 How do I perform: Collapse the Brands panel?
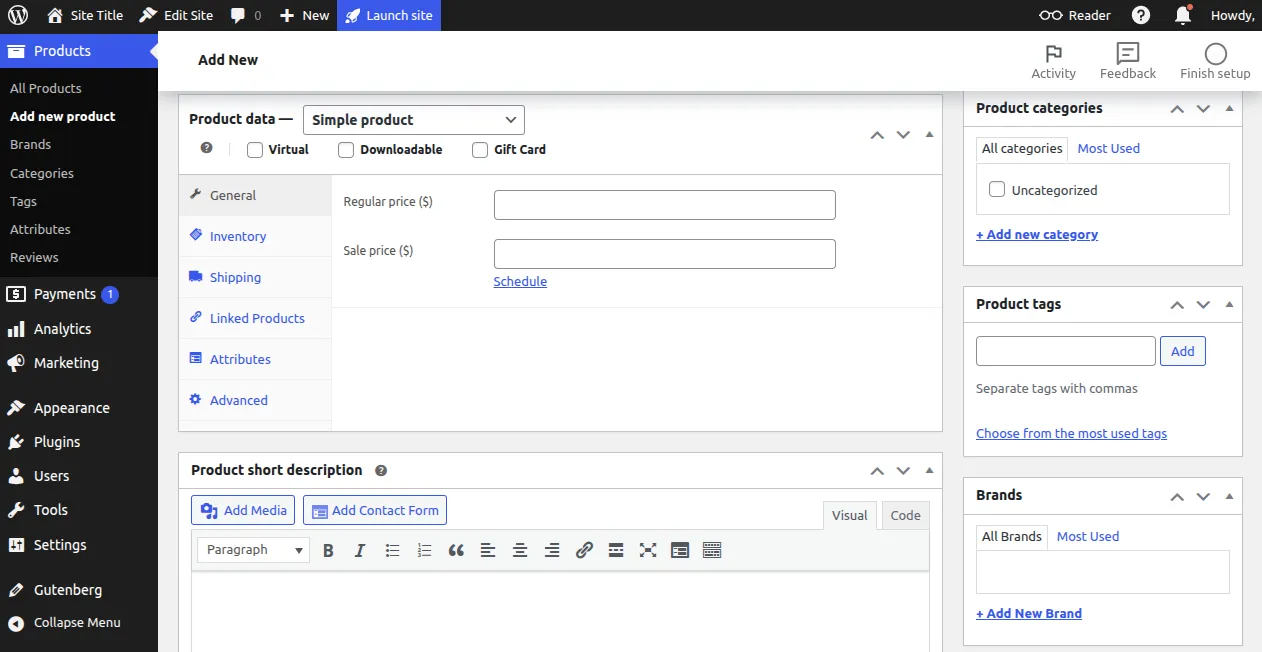click(x=1229, y=495)
